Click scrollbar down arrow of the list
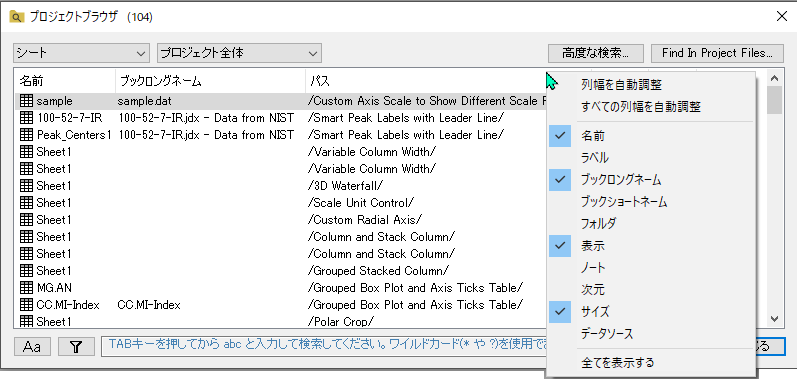 (774, 319)
